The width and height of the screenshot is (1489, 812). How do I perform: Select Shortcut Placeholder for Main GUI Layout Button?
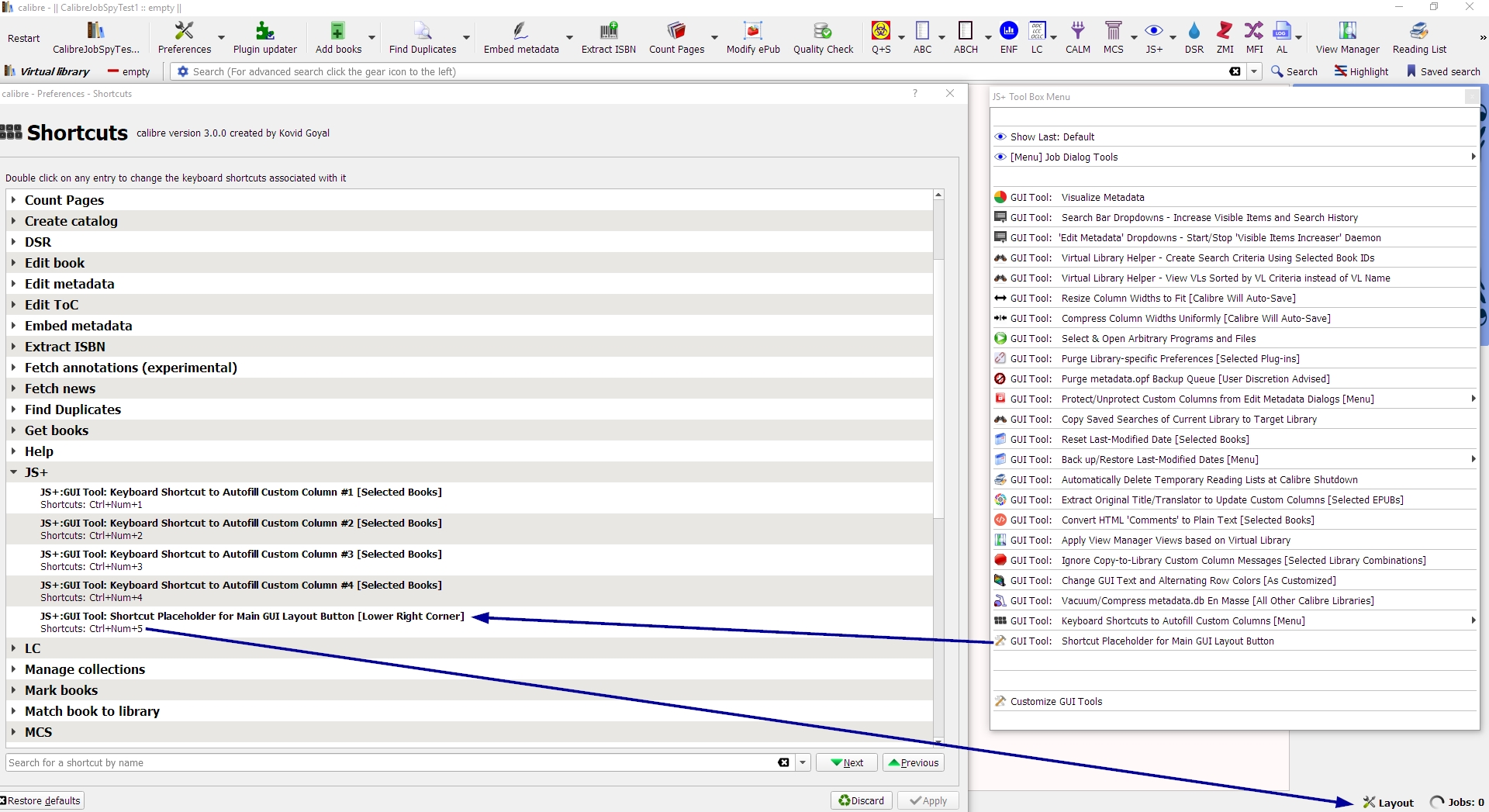pyautogui.click(x=1235, y=641)
